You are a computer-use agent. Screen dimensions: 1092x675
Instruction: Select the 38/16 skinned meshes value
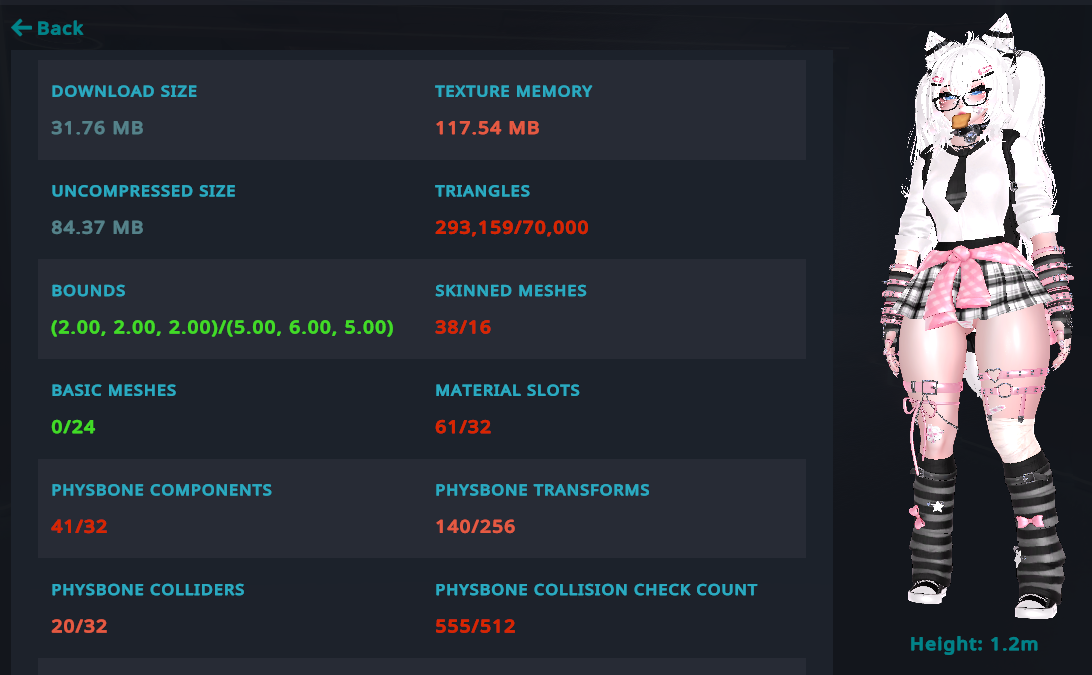(x=463, y=327)
